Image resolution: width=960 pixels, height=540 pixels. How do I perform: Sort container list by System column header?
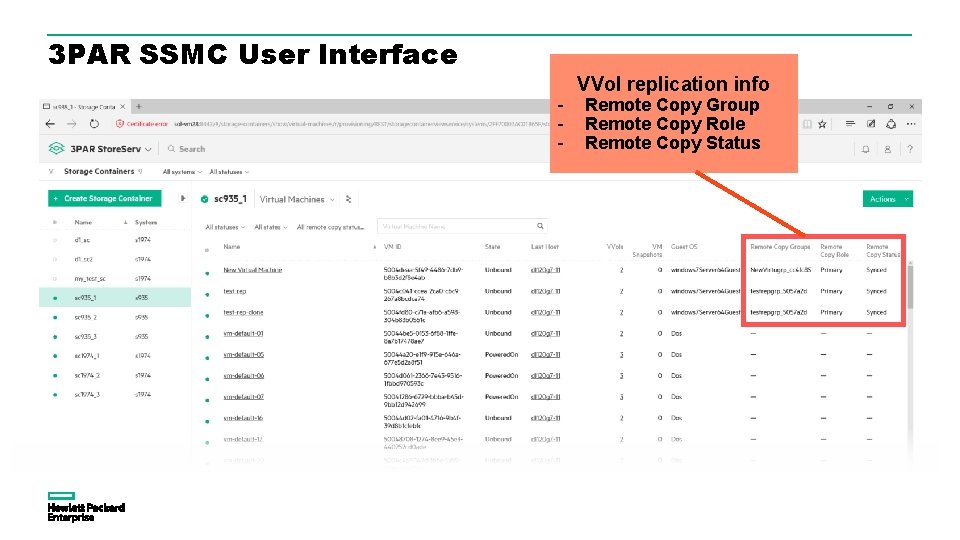click(x=146, y=222)
